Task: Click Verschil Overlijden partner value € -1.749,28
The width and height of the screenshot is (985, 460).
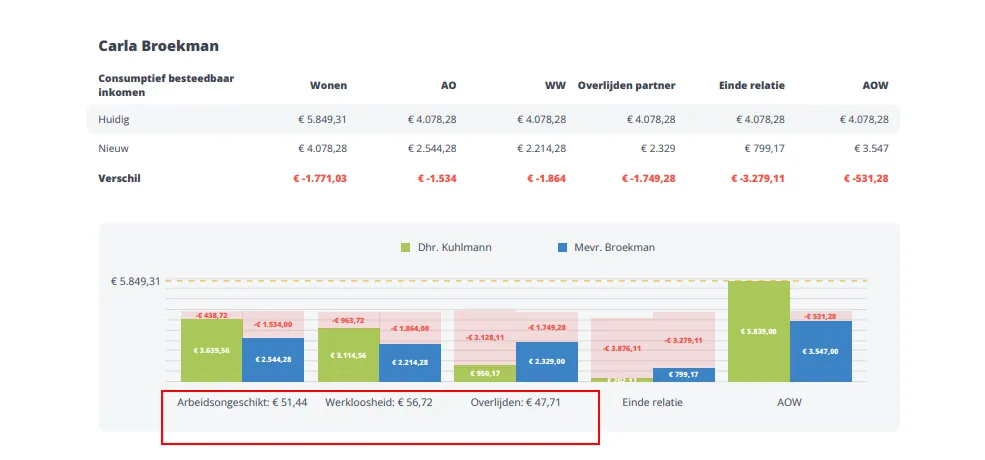Action: (x=649, y=178)
